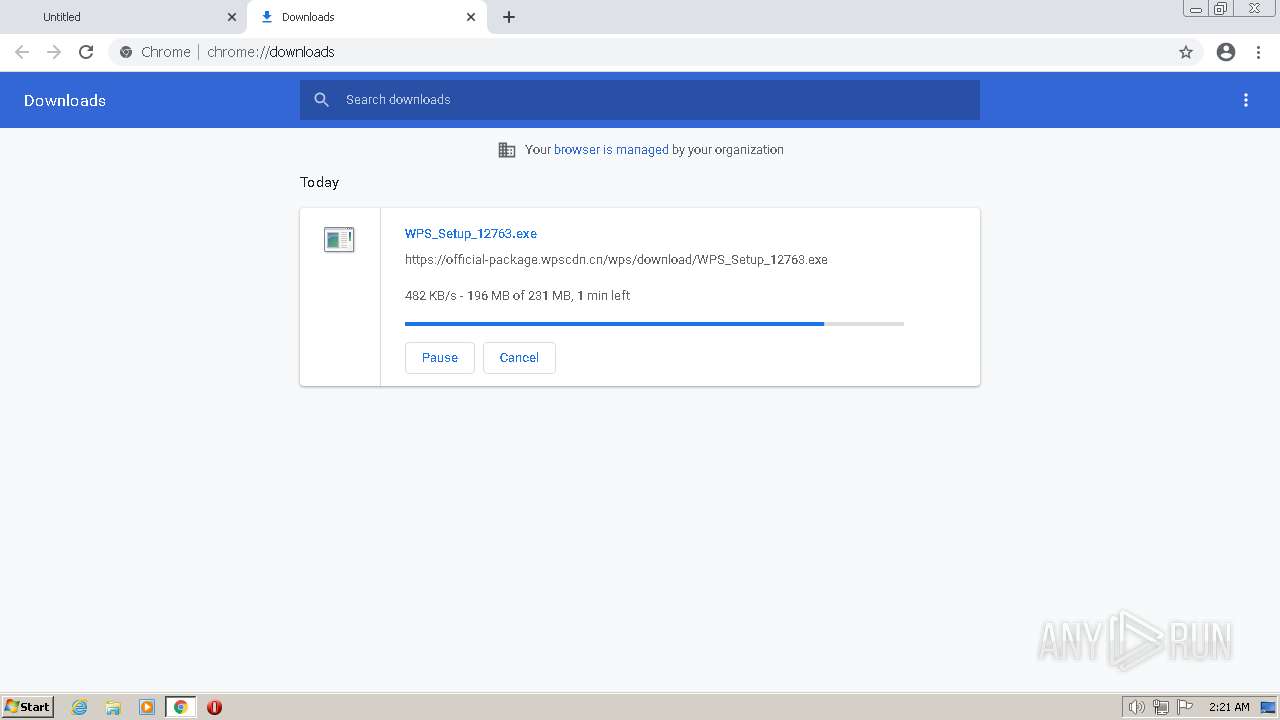Click the Search downloads field

640,100
